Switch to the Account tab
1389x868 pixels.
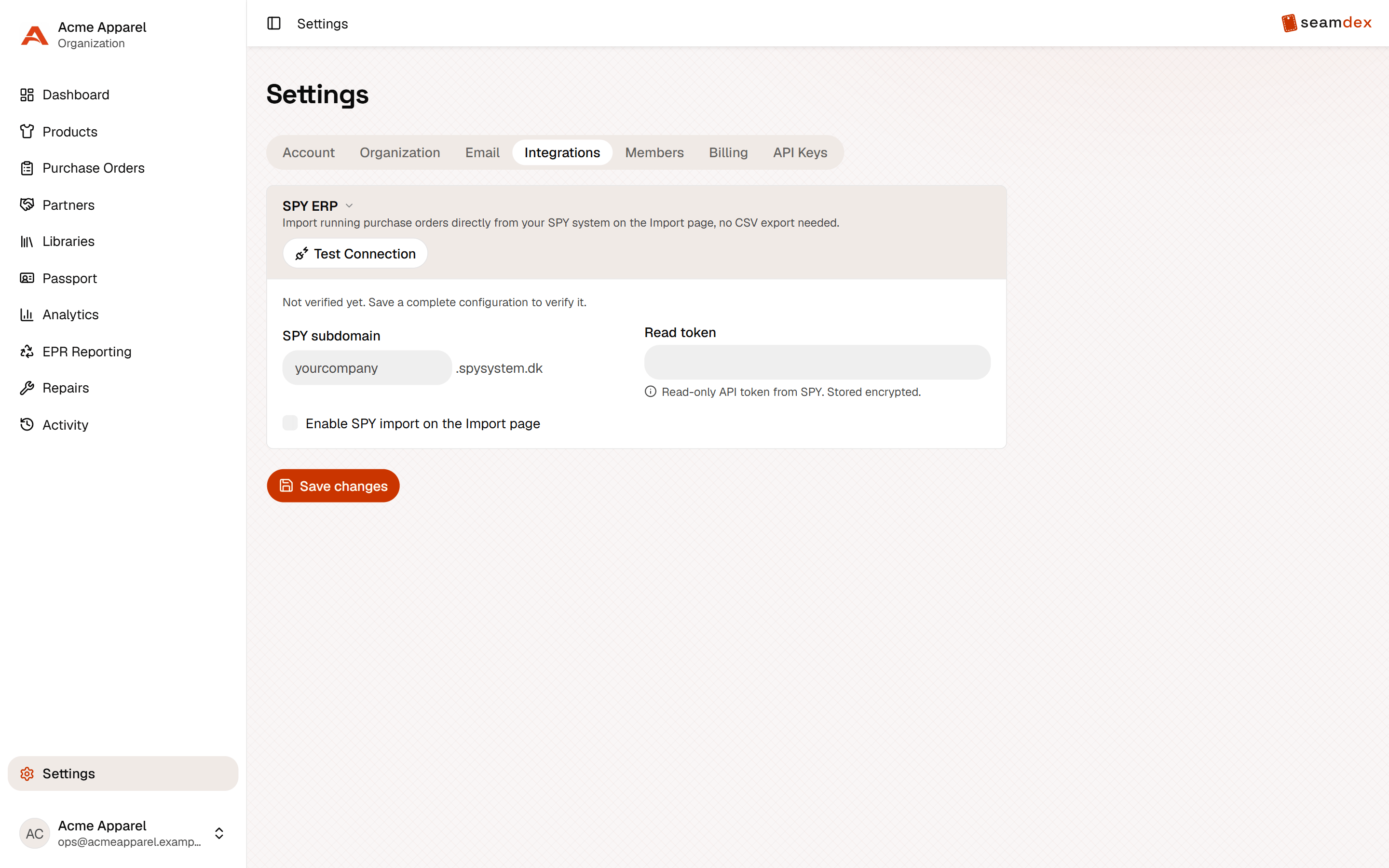308,153
